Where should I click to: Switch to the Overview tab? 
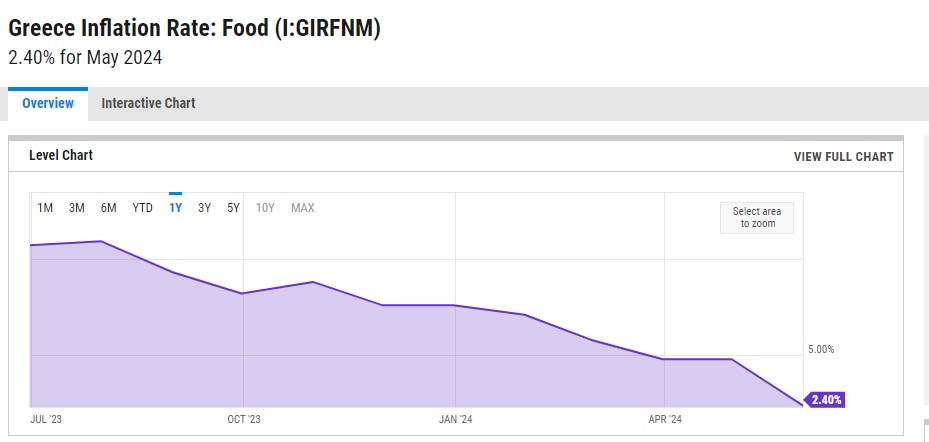coord(48,103)
